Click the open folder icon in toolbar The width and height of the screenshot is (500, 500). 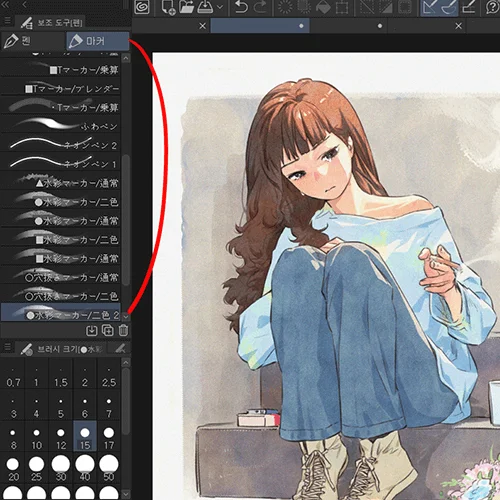(186, 7)
